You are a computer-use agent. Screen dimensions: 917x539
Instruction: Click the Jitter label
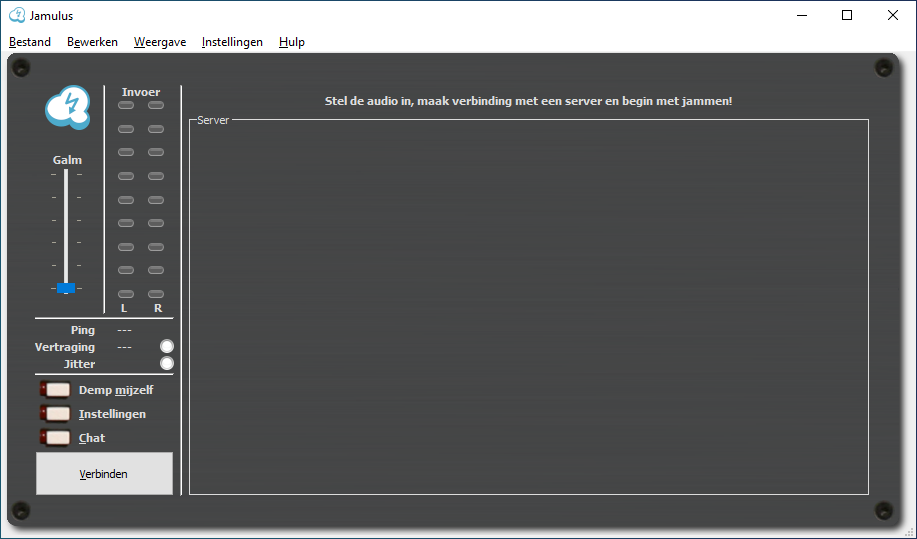[x=79, y=364]
